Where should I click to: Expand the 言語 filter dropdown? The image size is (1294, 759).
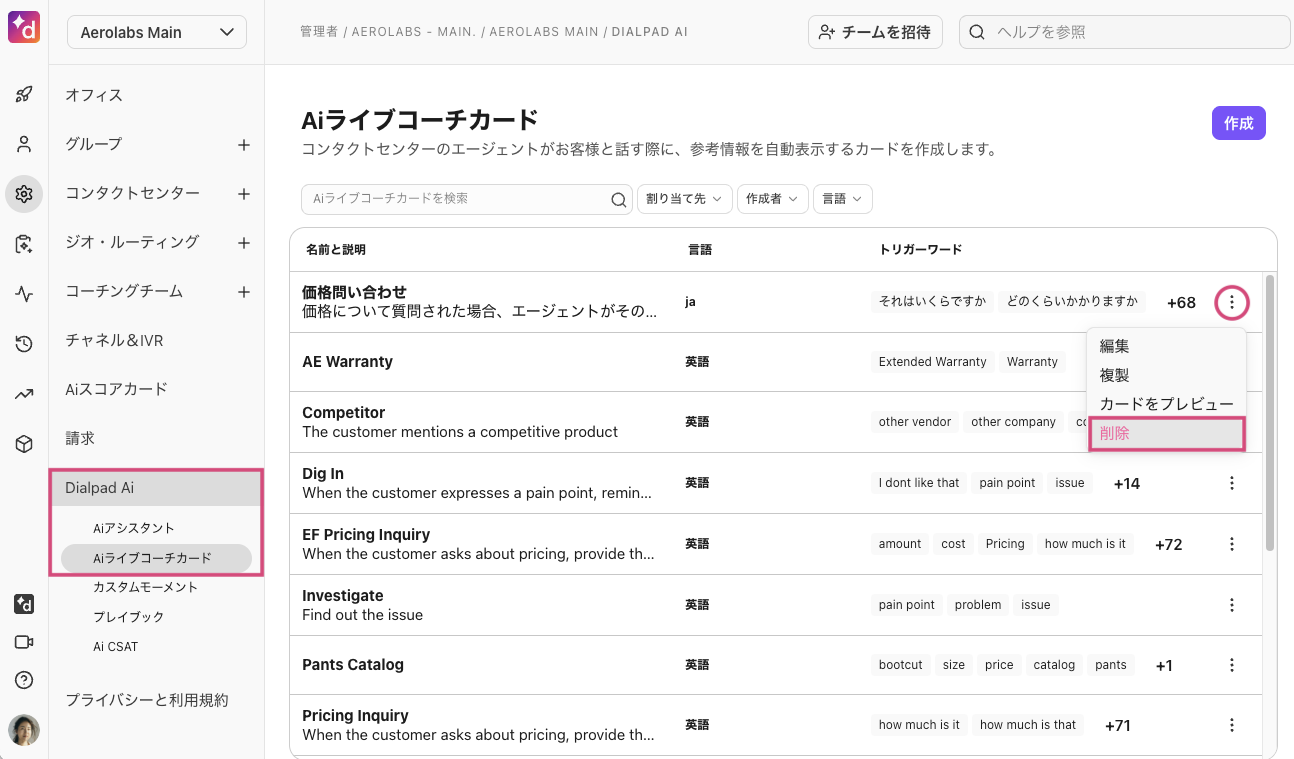(842, 199)
